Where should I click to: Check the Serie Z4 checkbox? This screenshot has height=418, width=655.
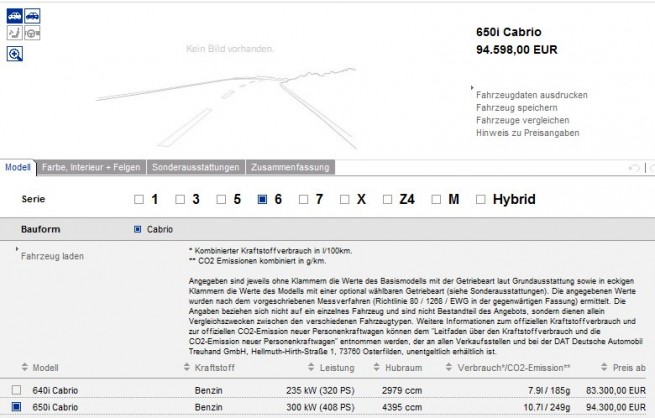coord(387,199)
